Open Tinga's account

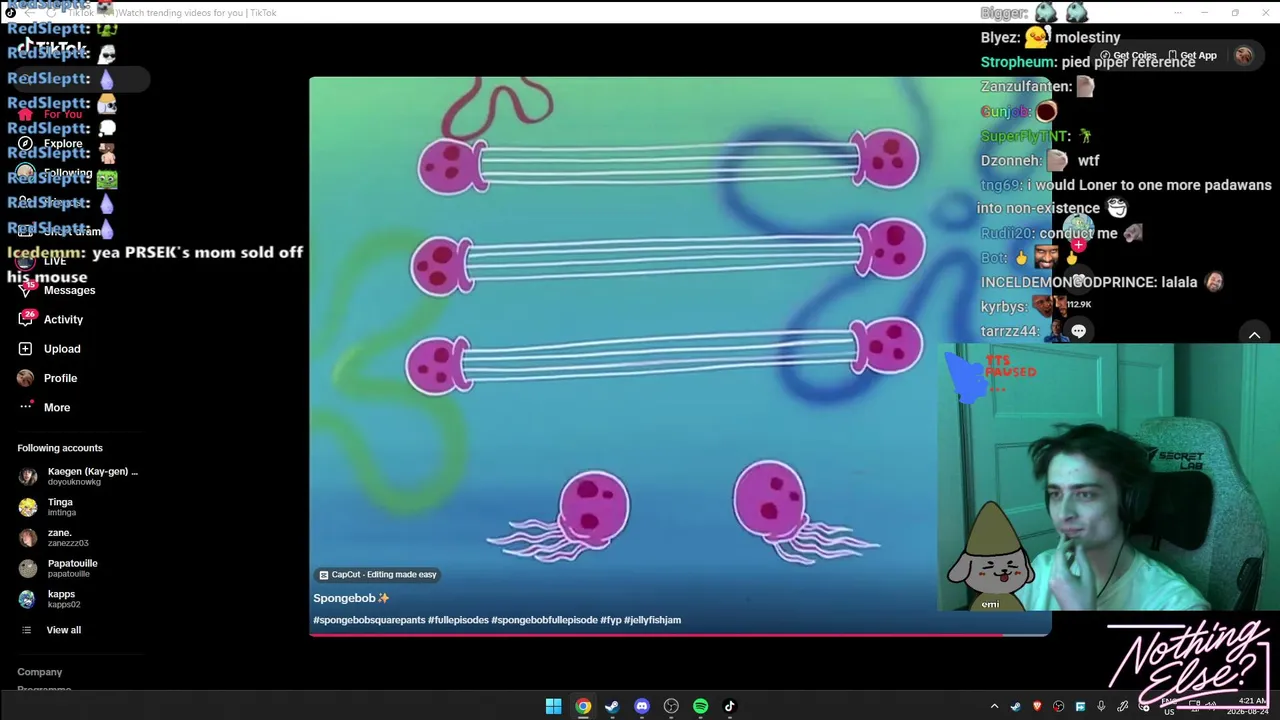[x=47, y=507]
